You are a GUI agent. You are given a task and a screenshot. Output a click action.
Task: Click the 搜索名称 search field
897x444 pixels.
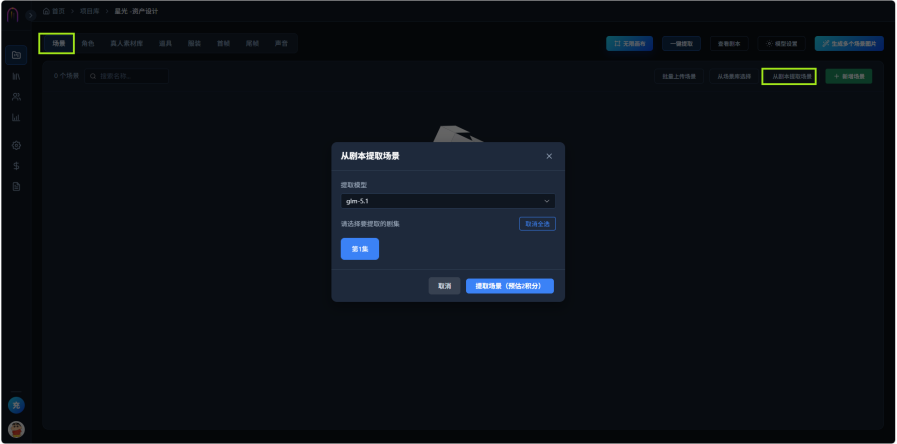tap(126, 76)
